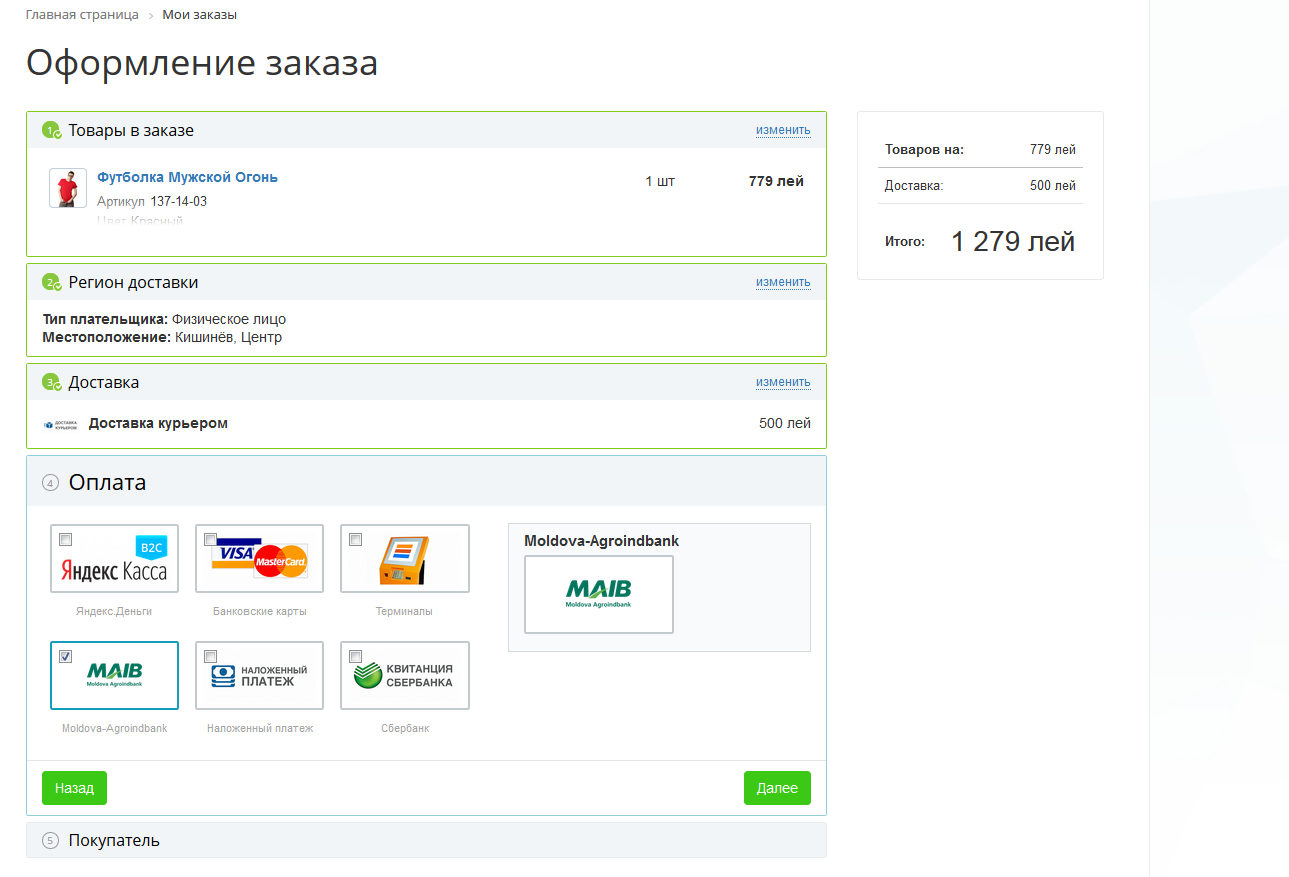Open Мои заказы breadcrumb item
Image resolution: width=1289 pixels, height=877 pixels.
[200, 15]
